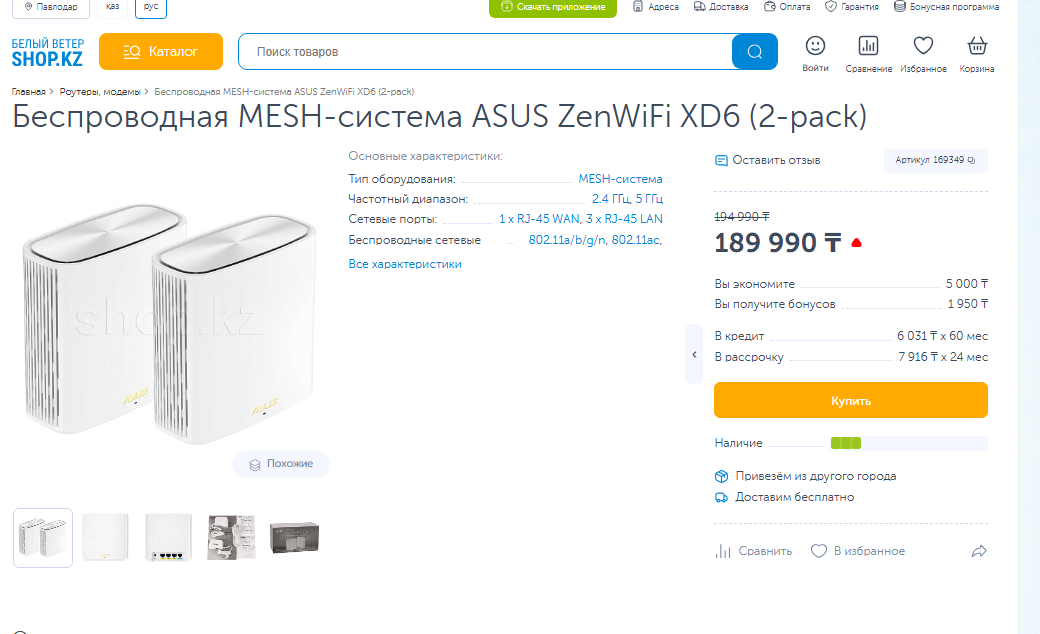Open the login smiley icon

[815, 46]
